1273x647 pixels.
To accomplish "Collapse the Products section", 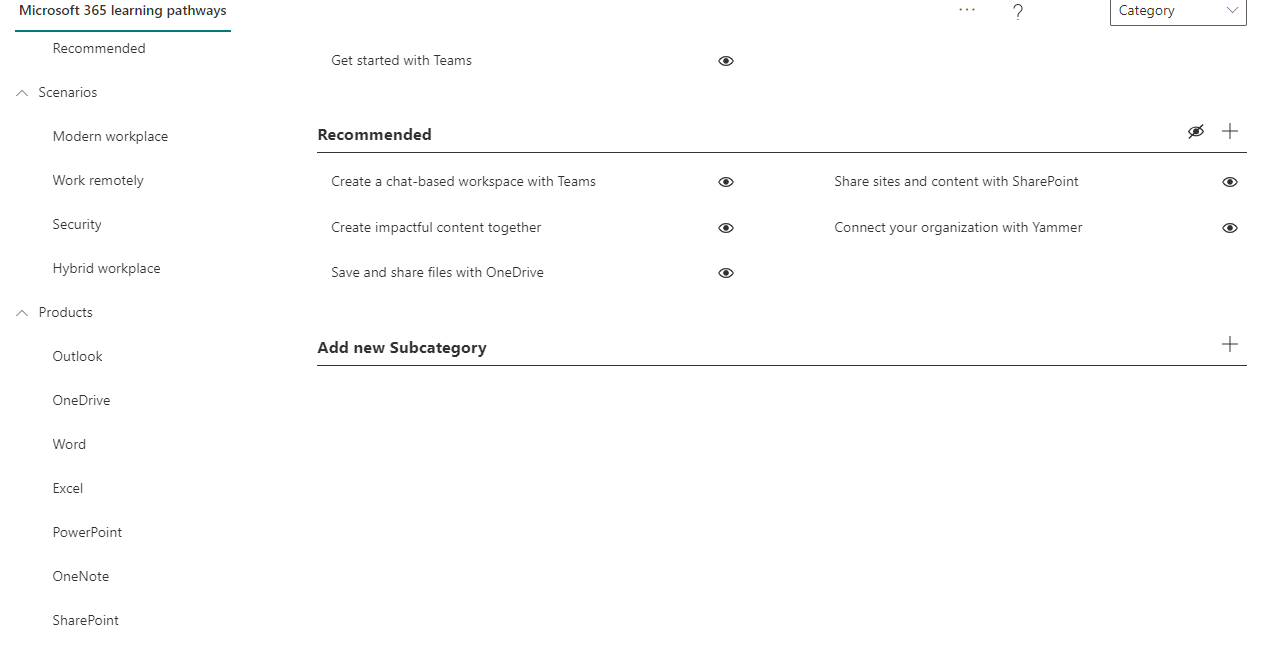I will coord(22,312).
